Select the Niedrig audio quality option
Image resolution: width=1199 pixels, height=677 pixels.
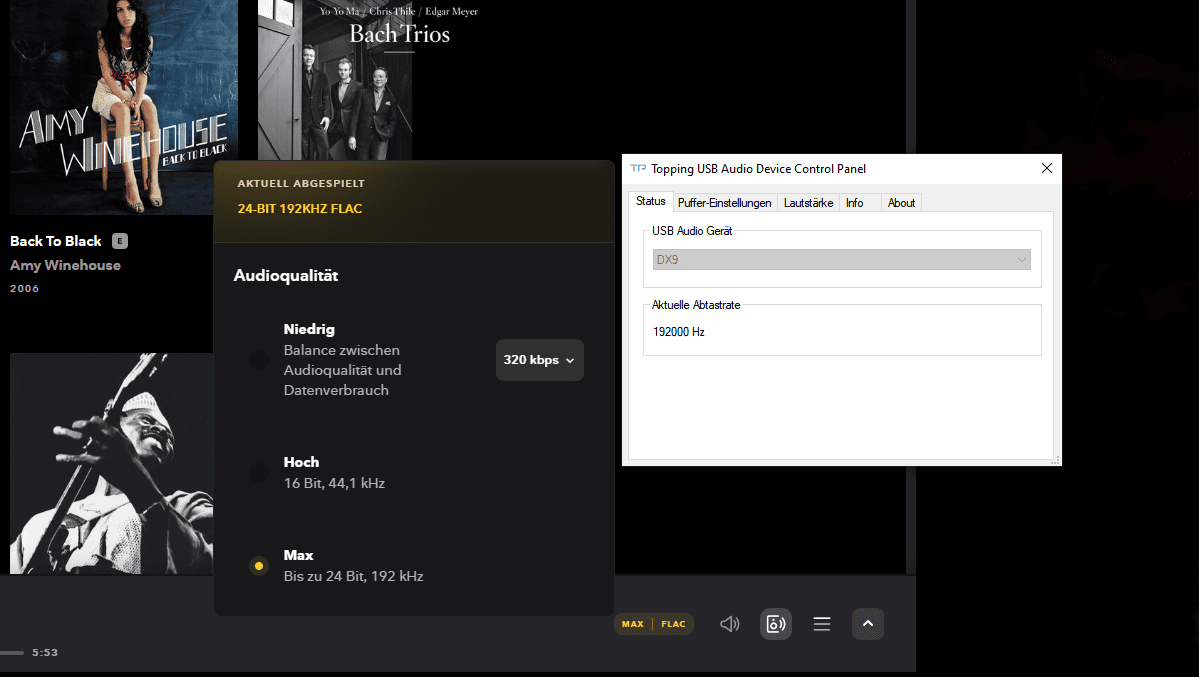[x=258, y=360]
